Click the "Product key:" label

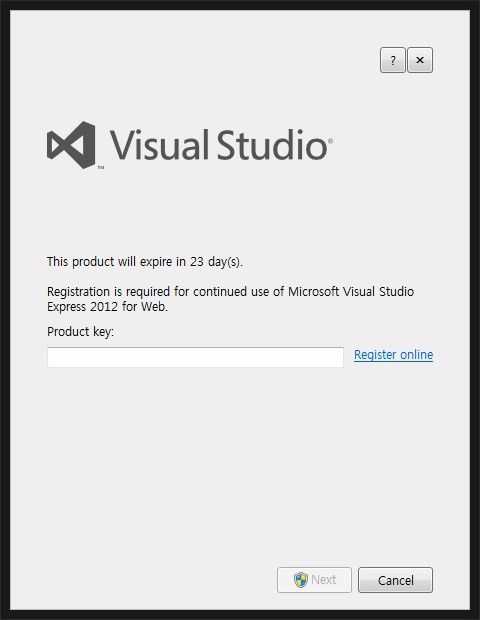click(x=80, y=331)
